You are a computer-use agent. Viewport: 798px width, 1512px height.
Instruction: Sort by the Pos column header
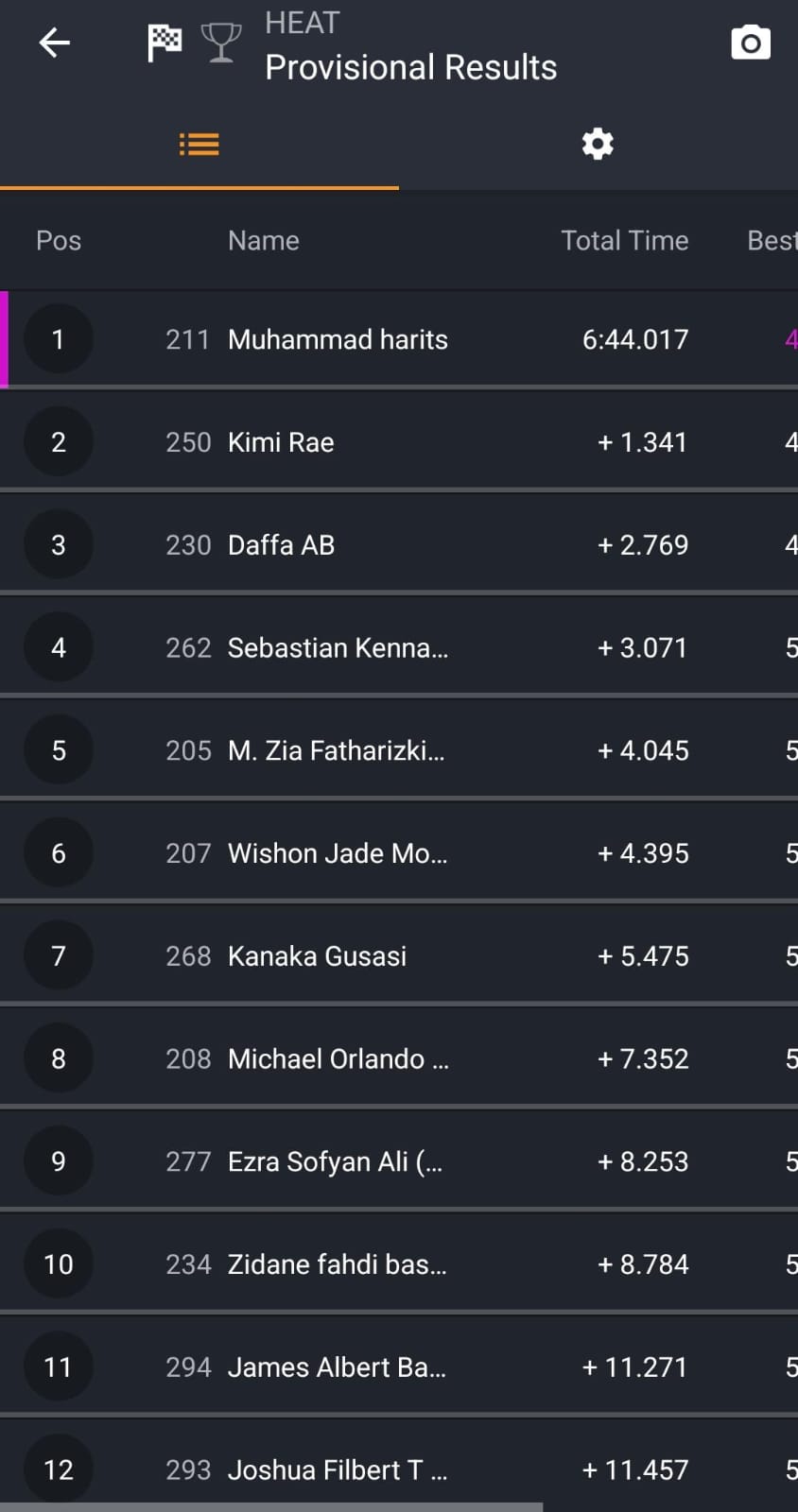click(x=59, y=241)
